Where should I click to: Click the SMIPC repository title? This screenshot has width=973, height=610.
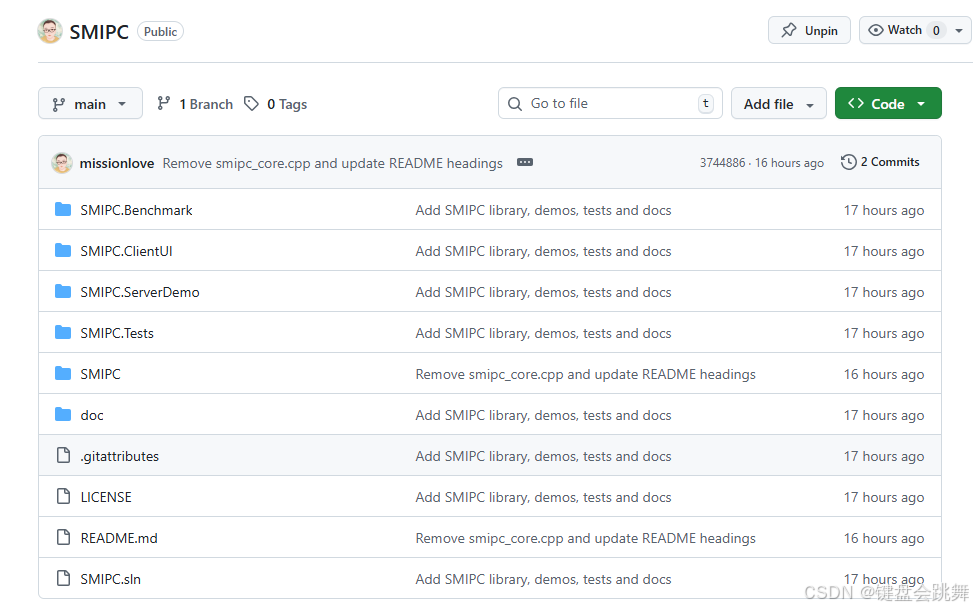coord(99,32)
